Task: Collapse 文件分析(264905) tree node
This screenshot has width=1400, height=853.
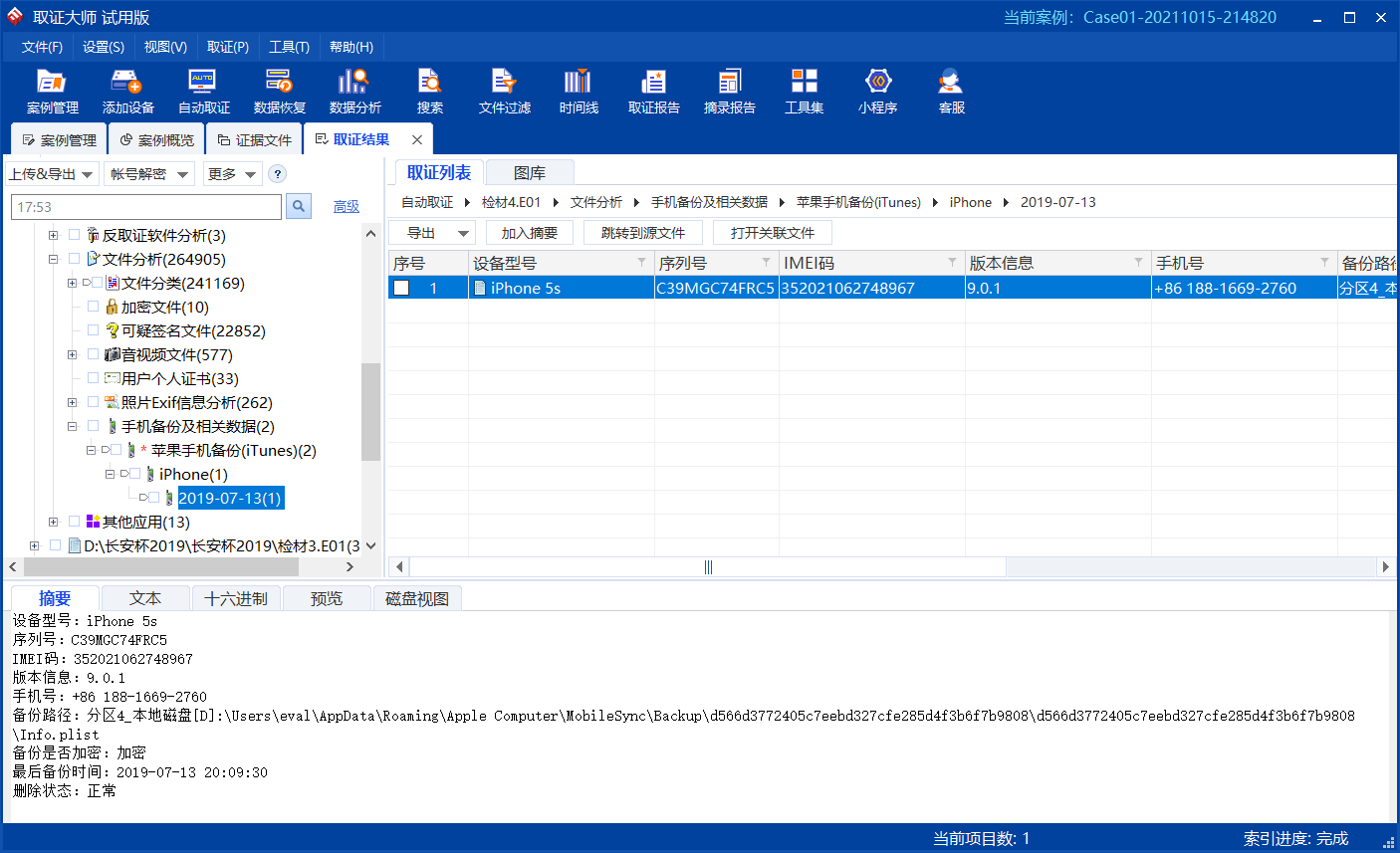Action: click(x=53, y=260)
